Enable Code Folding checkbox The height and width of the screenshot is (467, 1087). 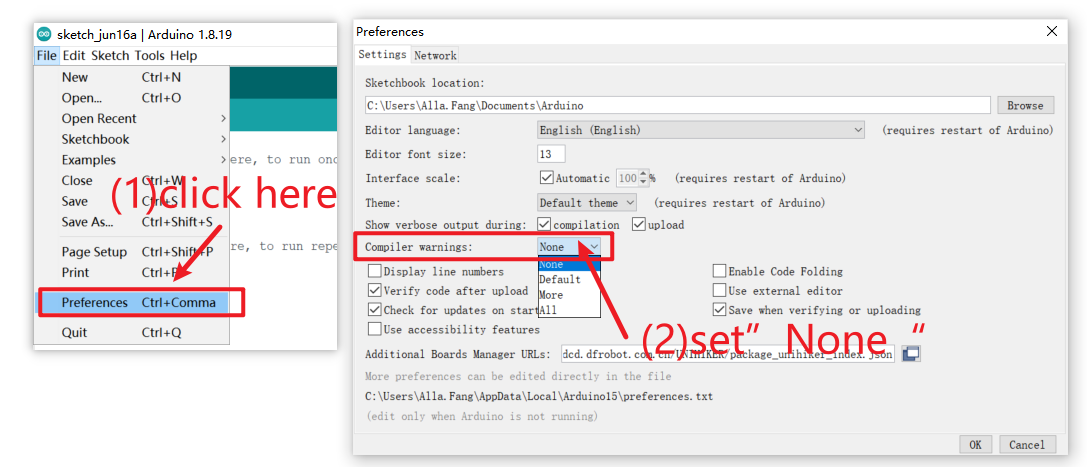719,272
